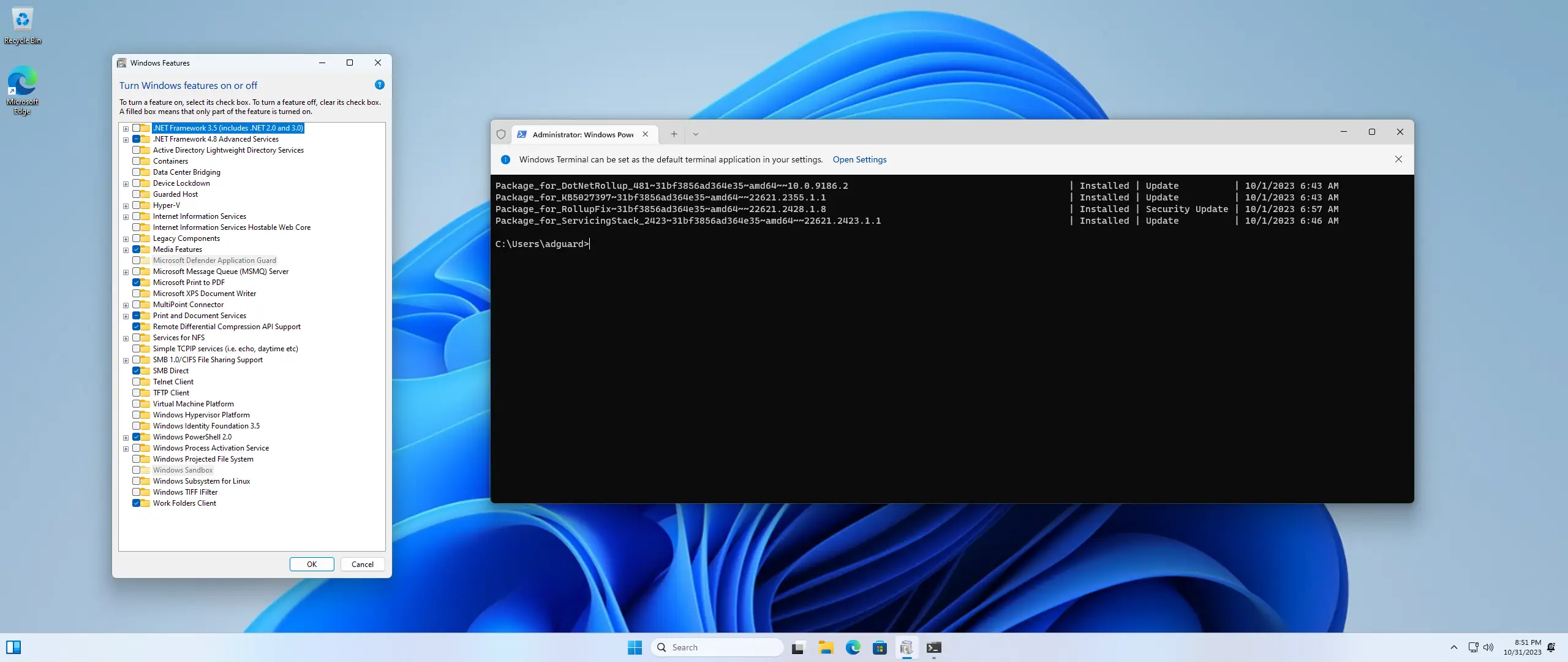Click the Open Settings link
This screenshot has width=1568, height=662.
coord(859,159)
